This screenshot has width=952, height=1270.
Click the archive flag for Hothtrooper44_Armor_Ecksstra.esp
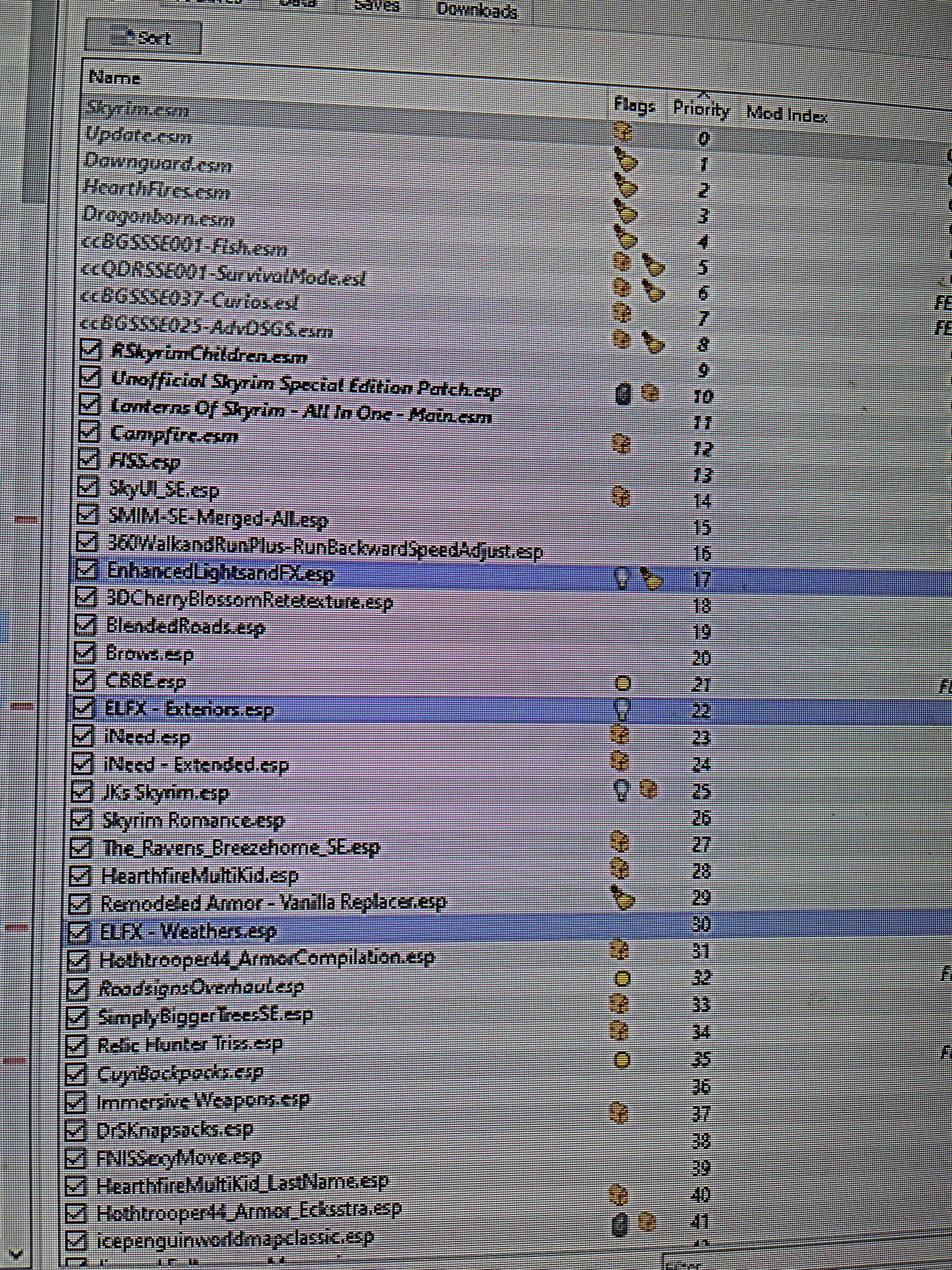click(620, 1194)
